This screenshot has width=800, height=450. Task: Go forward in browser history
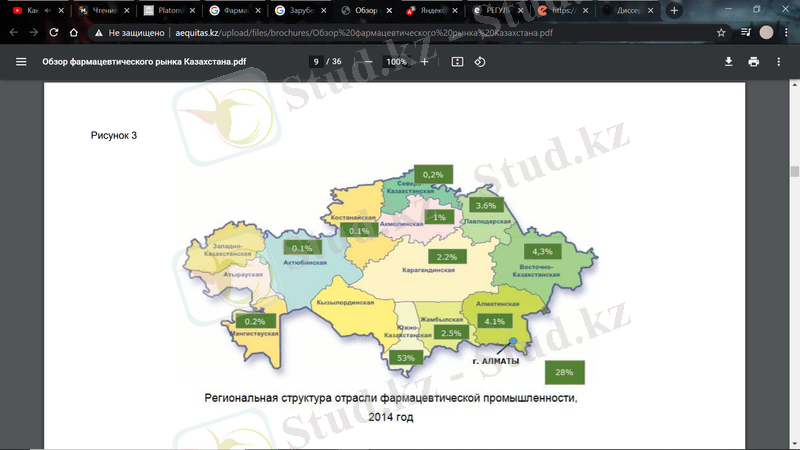click(34, 33)
